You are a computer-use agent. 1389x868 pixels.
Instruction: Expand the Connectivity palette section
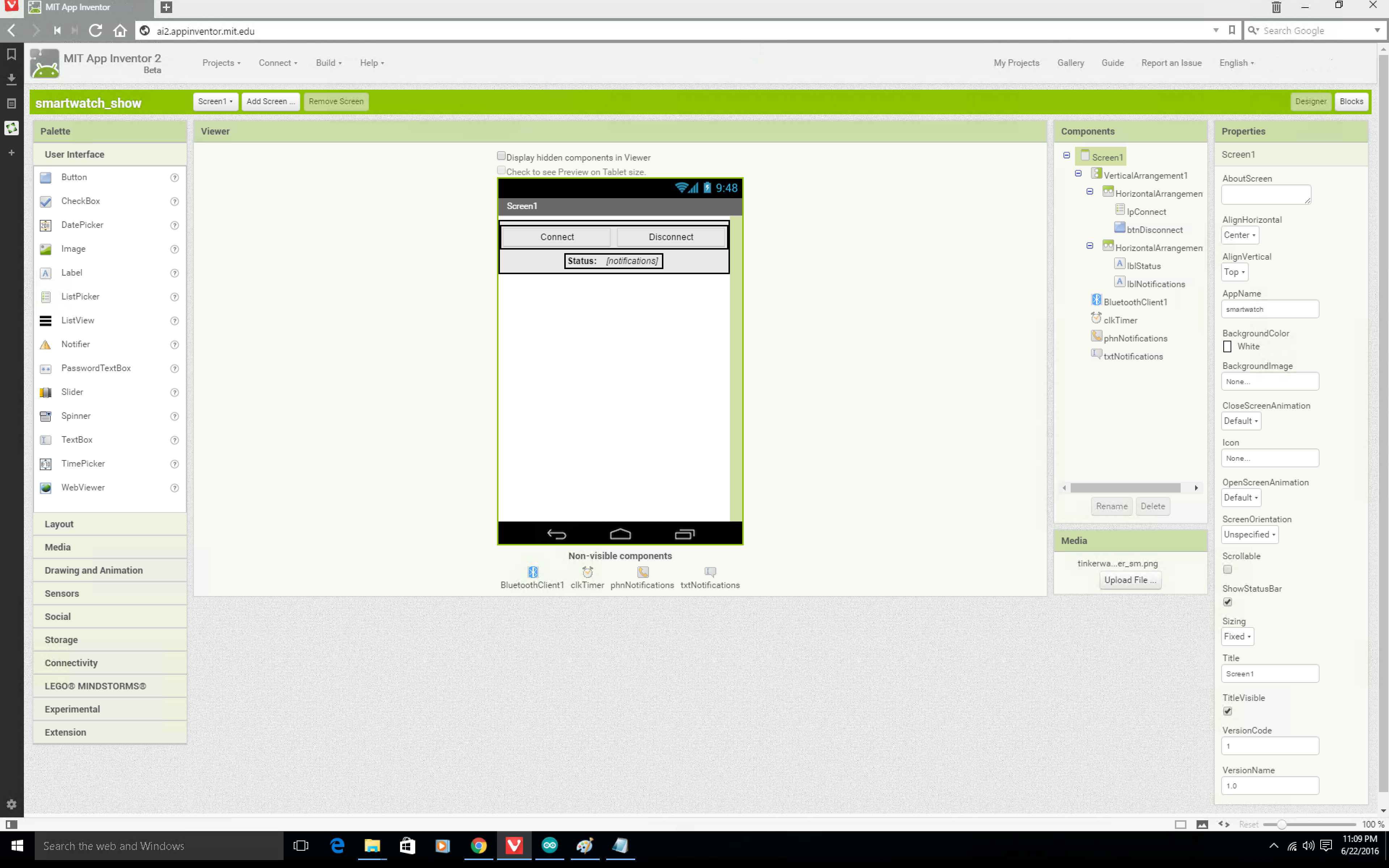110,663
